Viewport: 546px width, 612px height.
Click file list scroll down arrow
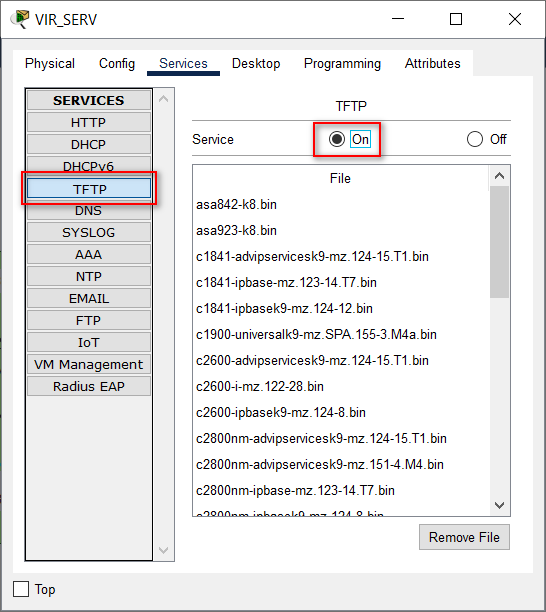coord(499,505)
